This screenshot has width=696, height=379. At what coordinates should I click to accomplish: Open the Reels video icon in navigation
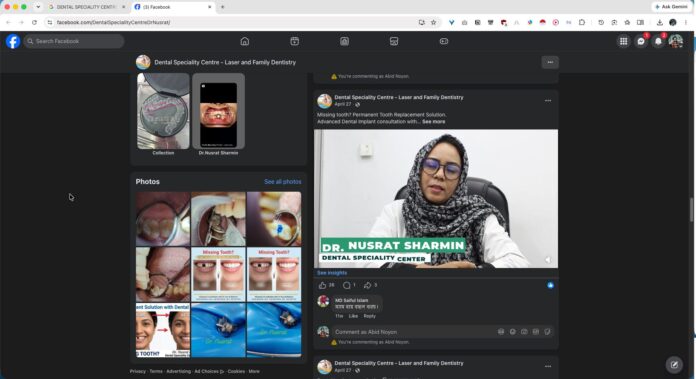click(294, 41)
